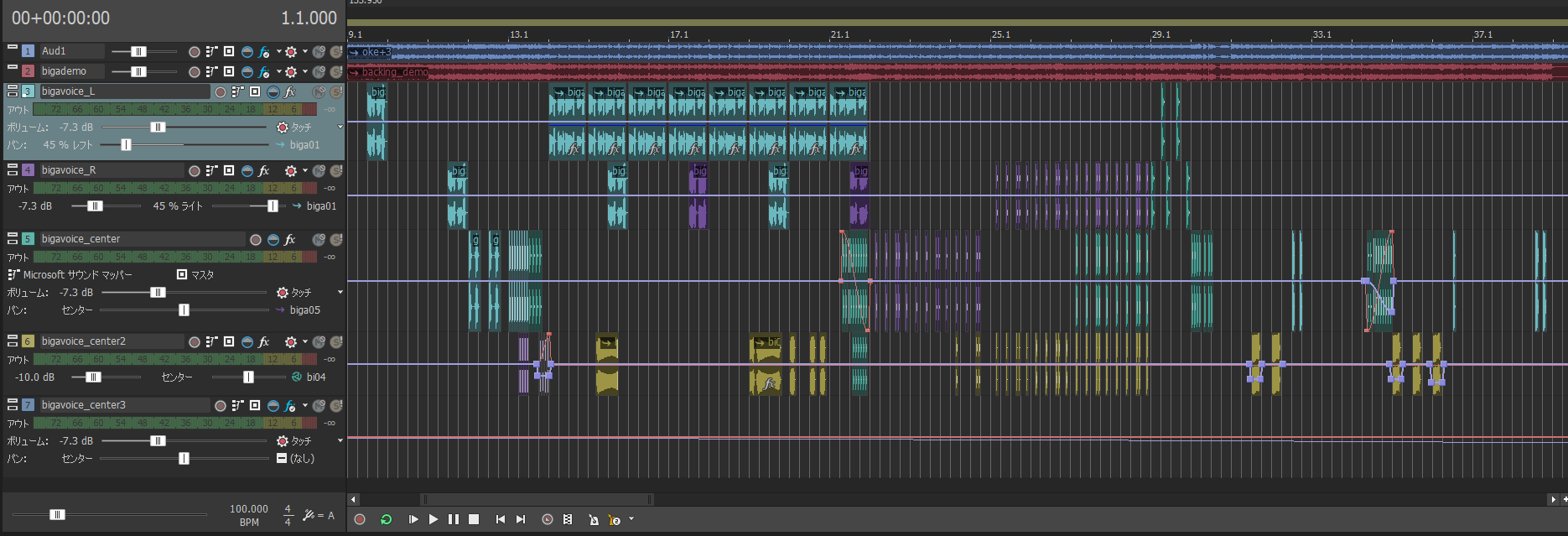Click the 100.000 BPM tempo display
The image size is (1568, 536).
click(x=249, y=509)
